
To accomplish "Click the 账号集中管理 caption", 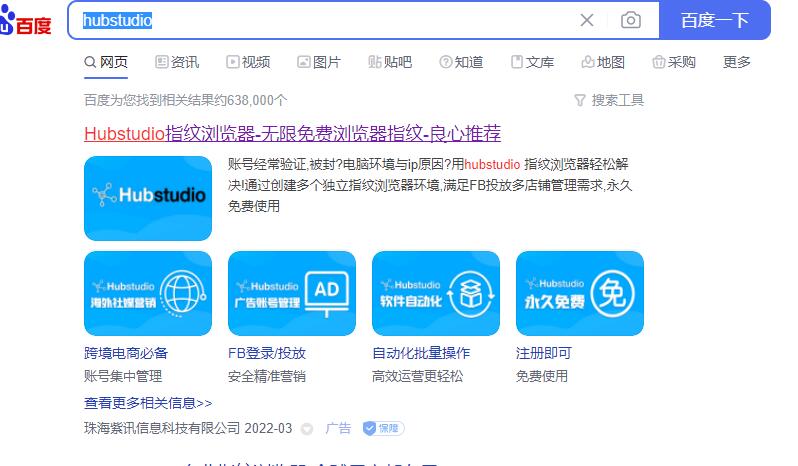I will pos(123,376).
